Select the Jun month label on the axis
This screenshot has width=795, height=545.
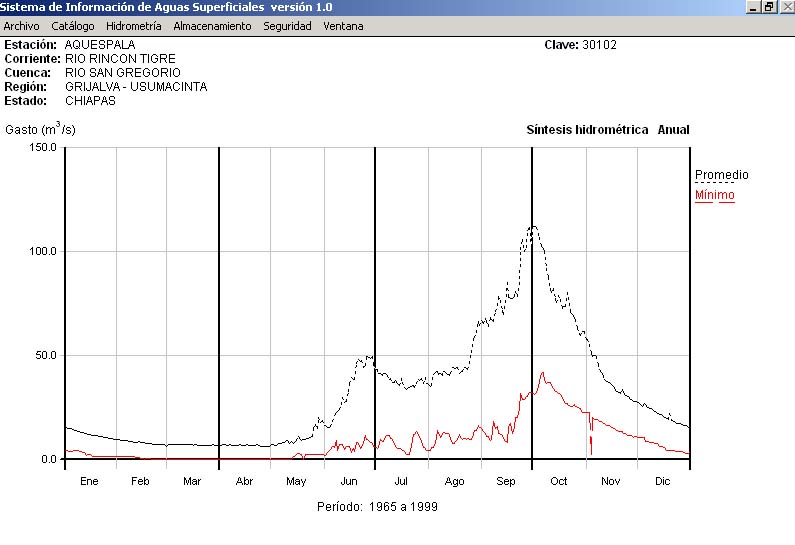coord(349,481)
